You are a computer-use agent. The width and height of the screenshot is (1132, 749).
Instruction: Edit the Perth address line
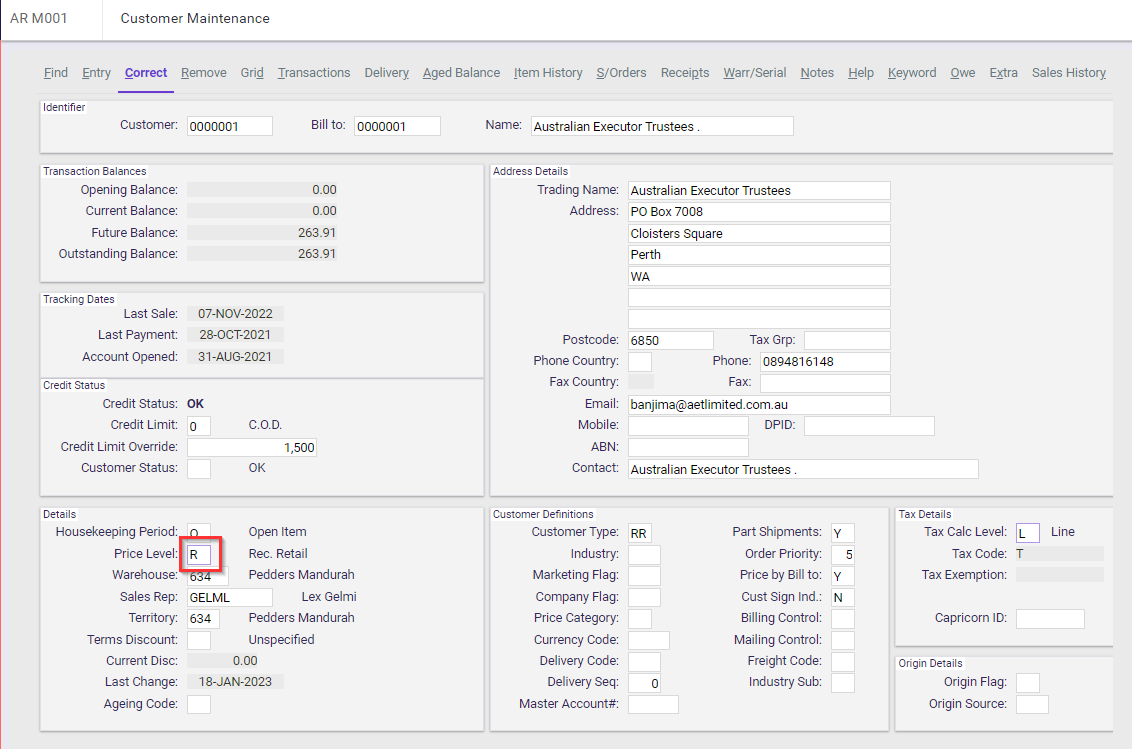759,255
